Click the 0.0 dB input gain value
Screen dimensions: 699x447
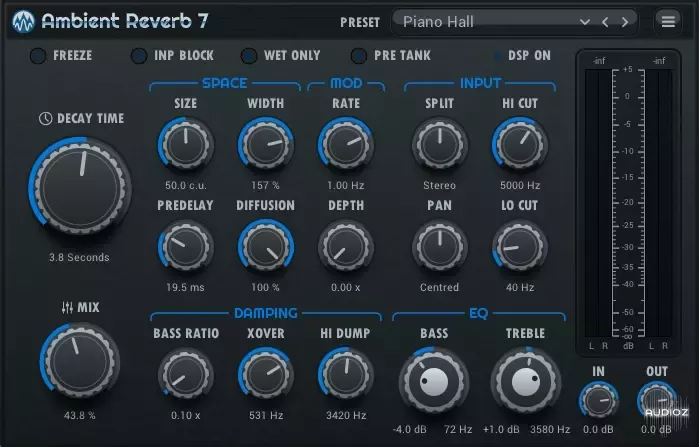pos(598,430)
